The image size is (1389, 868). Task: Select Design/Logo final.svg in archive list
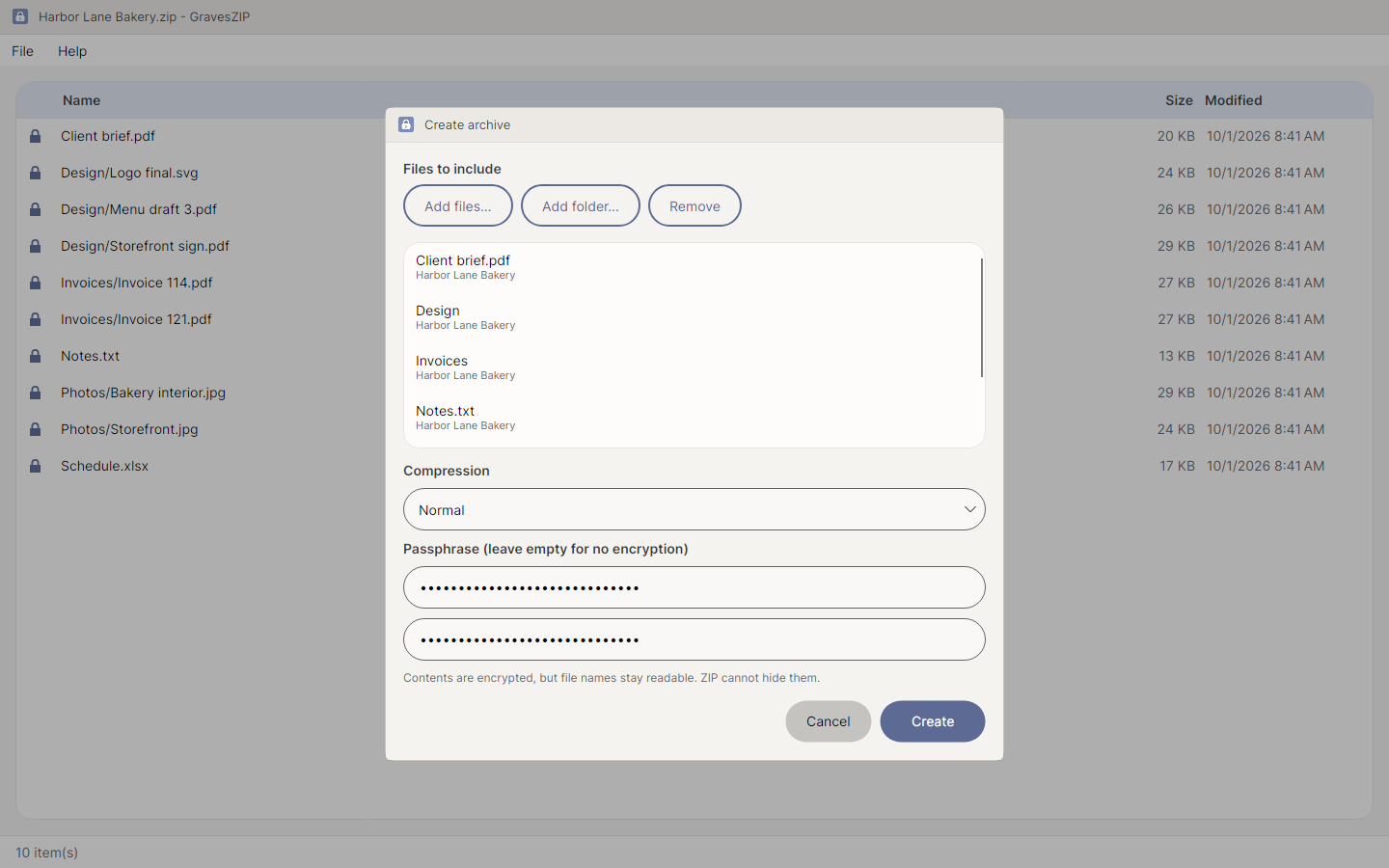(694, 173)
